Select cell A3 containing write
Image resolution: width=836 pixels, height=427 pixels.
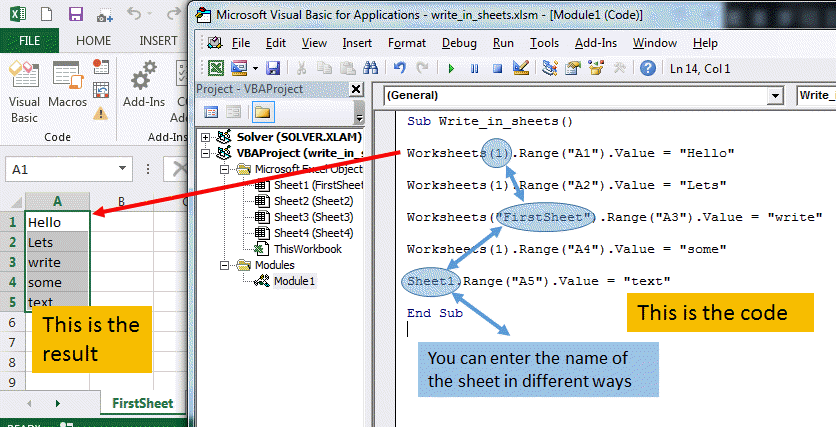58,262
